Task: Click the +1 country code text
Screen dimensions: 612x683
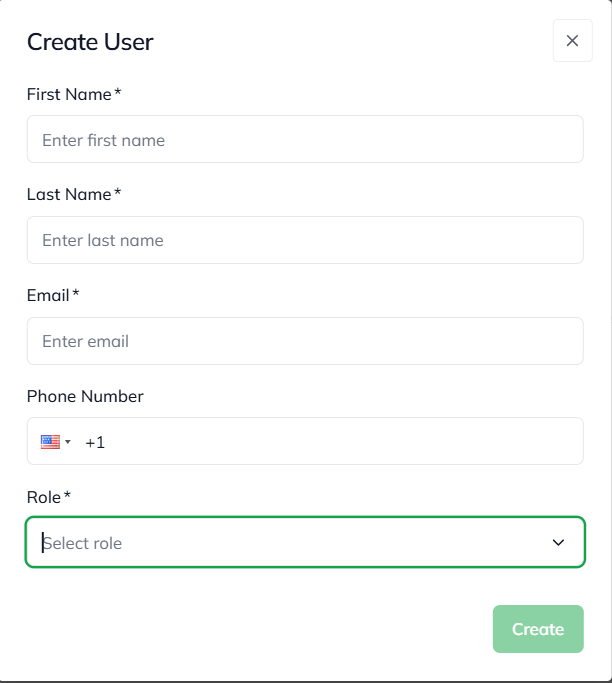Action: [95, 442]
